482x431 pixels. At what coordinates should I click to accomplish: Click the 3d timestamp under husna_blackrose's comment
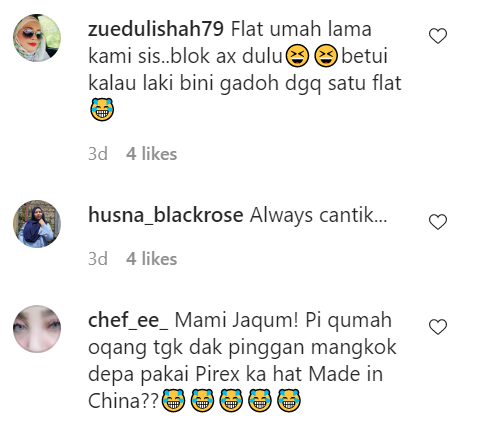click(x=98, y=259)
